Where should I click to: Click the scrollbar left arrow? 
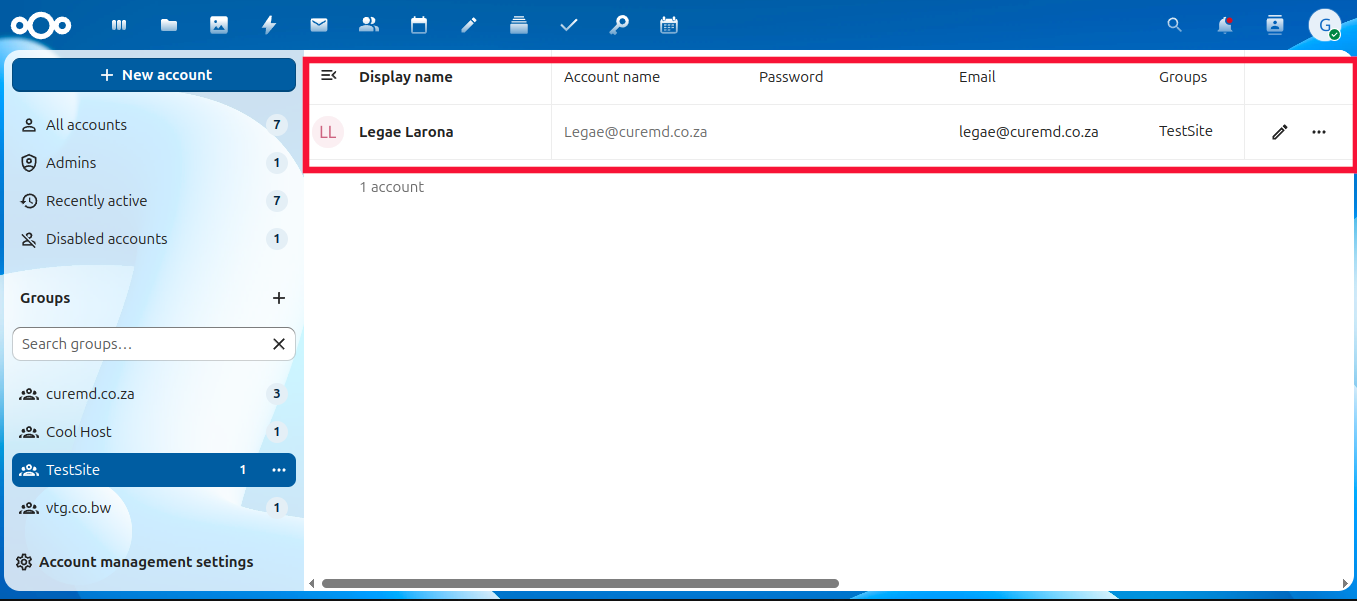click(311, 583)
